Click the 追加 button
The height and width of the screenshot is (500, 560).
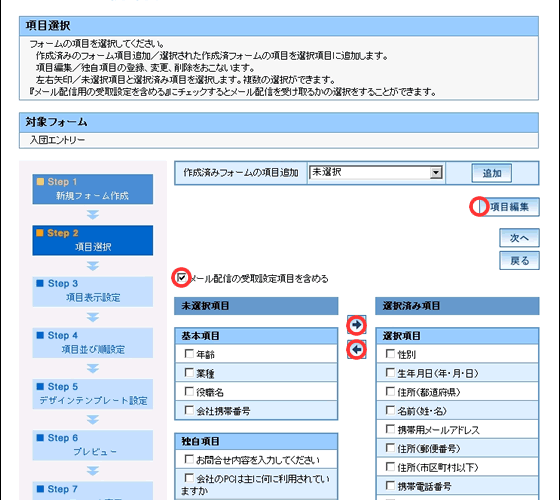click(492, 173)
